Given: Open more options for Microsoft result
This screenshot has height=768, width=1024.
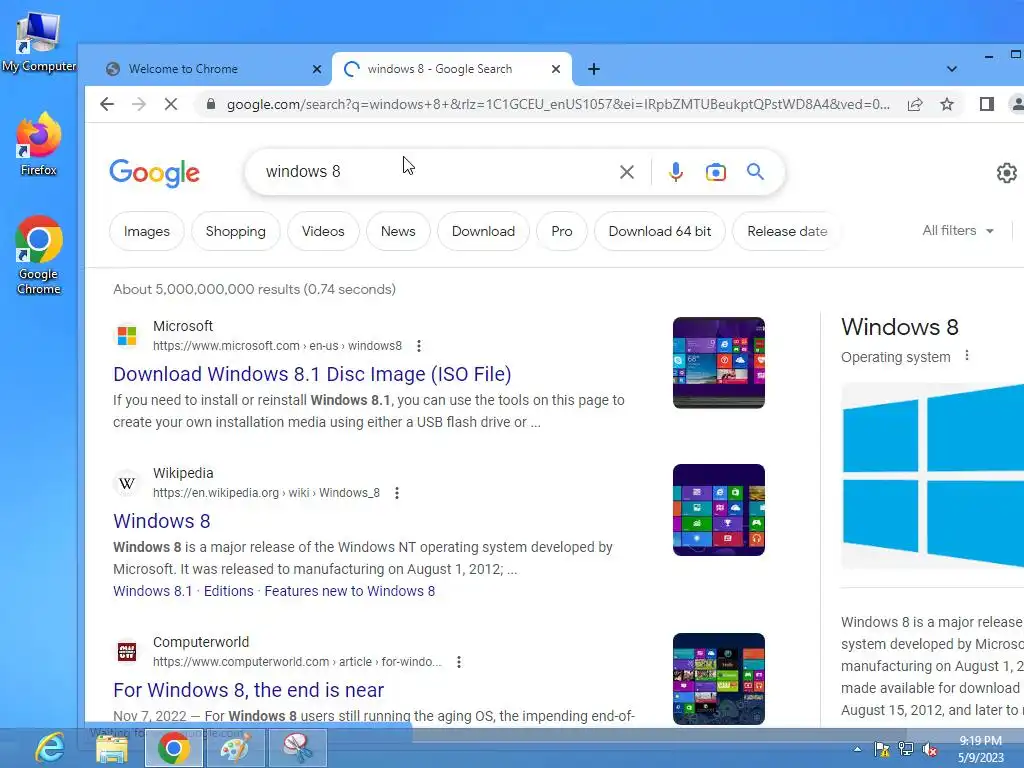Looking at the screenshot, I should click(x=419, y=346).
